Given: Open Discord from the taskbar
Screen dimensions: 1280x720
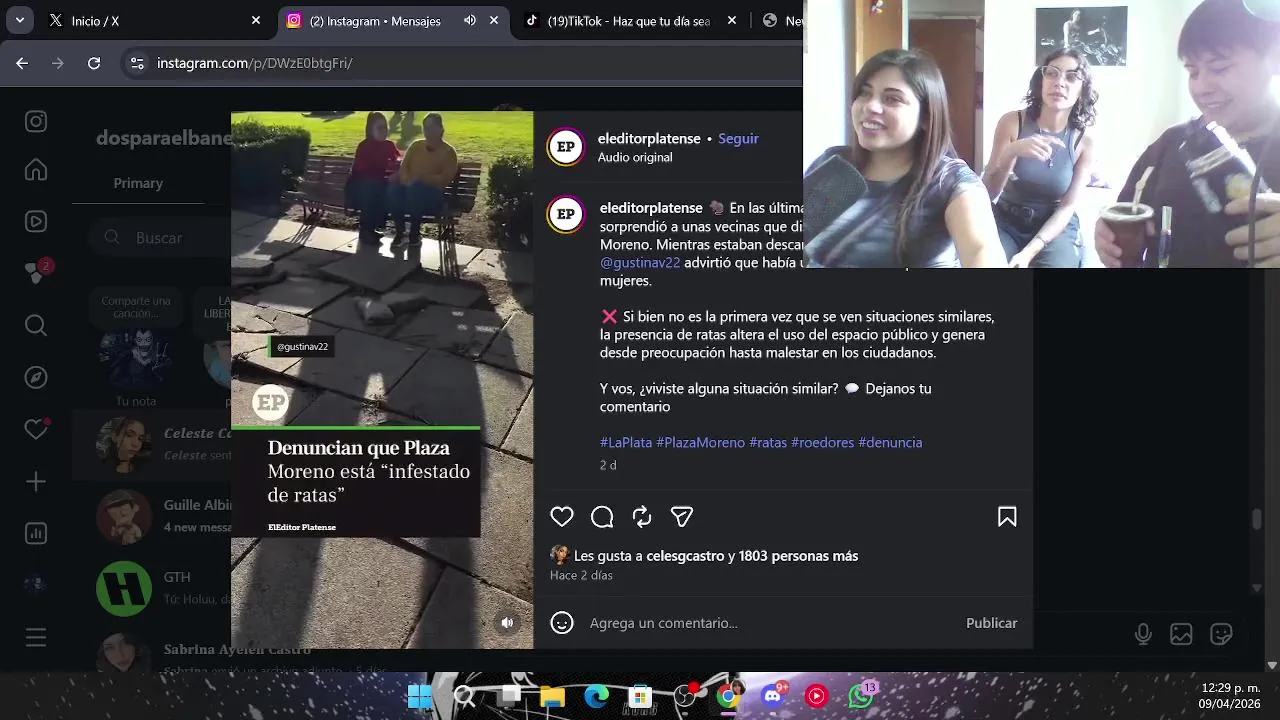Looking at the screenshot, I should (x=773, y=696).
